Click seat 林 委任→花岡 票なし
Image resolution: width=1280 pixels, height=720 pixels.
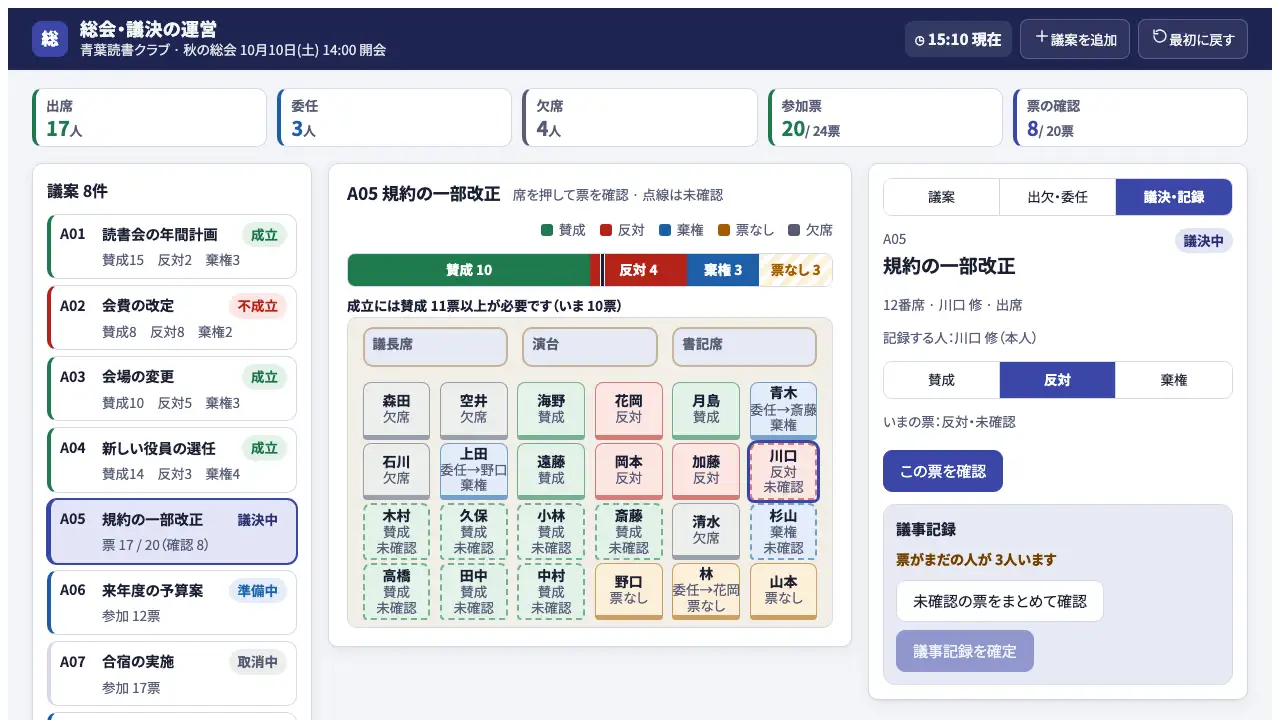click(706, 591)
